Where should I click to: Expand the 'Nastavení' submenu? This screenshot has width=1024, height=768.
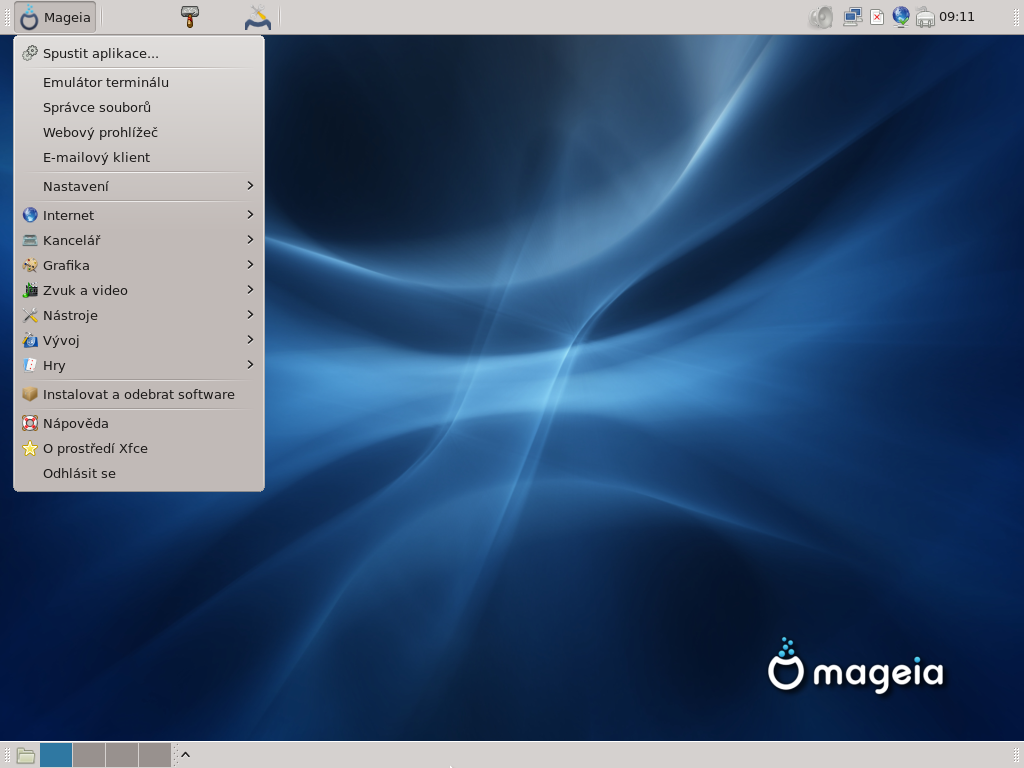(x=138, y=186)
